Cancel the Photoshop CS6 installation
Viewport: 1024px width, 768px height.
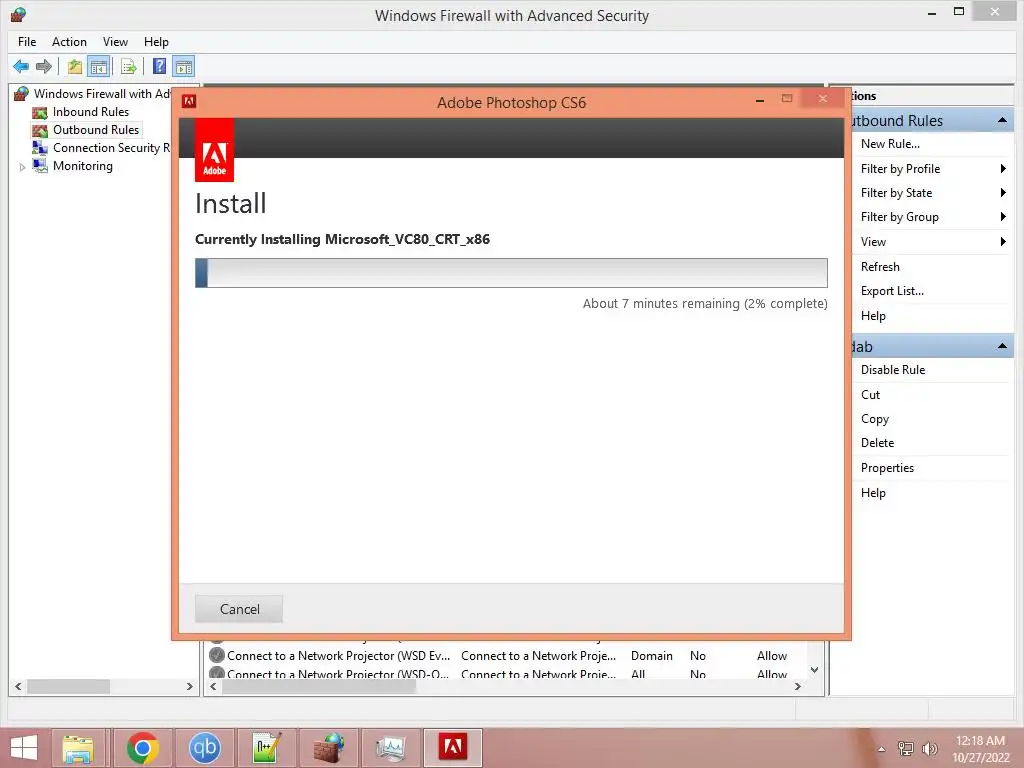pyautogui.click(x=239, y=609)
